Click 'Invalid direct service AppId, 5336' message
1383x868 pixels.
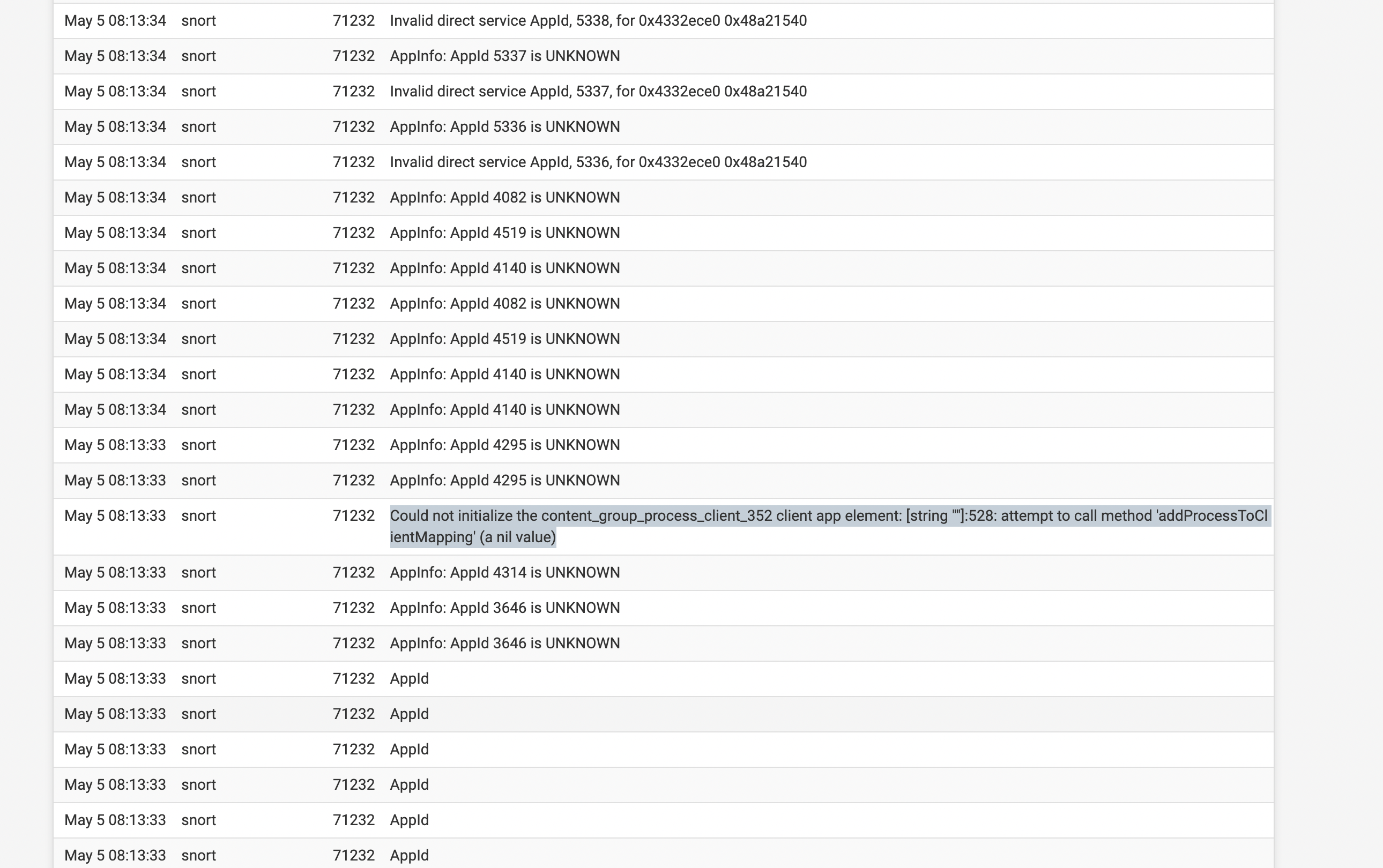click(598, 162)
